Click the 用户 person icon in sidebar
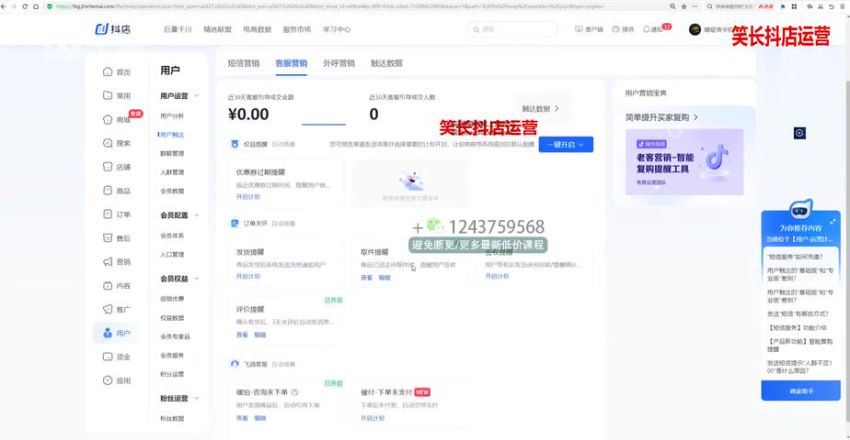The height and width of the screenshot is (440, 850). (x=107, y=333)
